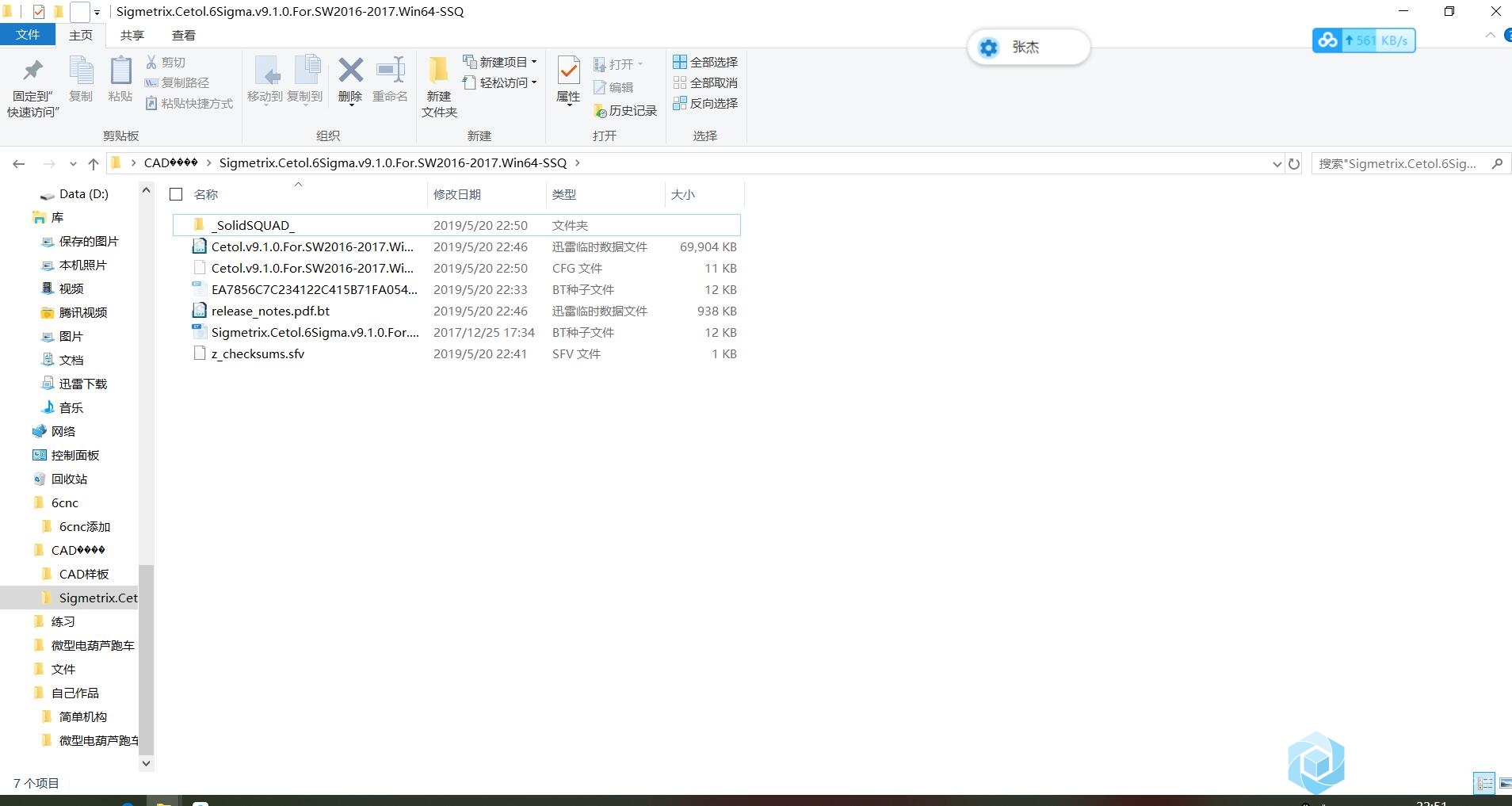Image resolution: width=1512 pixels, height=806 pixels.
Task: Click Invert Selection (反向选择)
Action: (x=705, y=103)
